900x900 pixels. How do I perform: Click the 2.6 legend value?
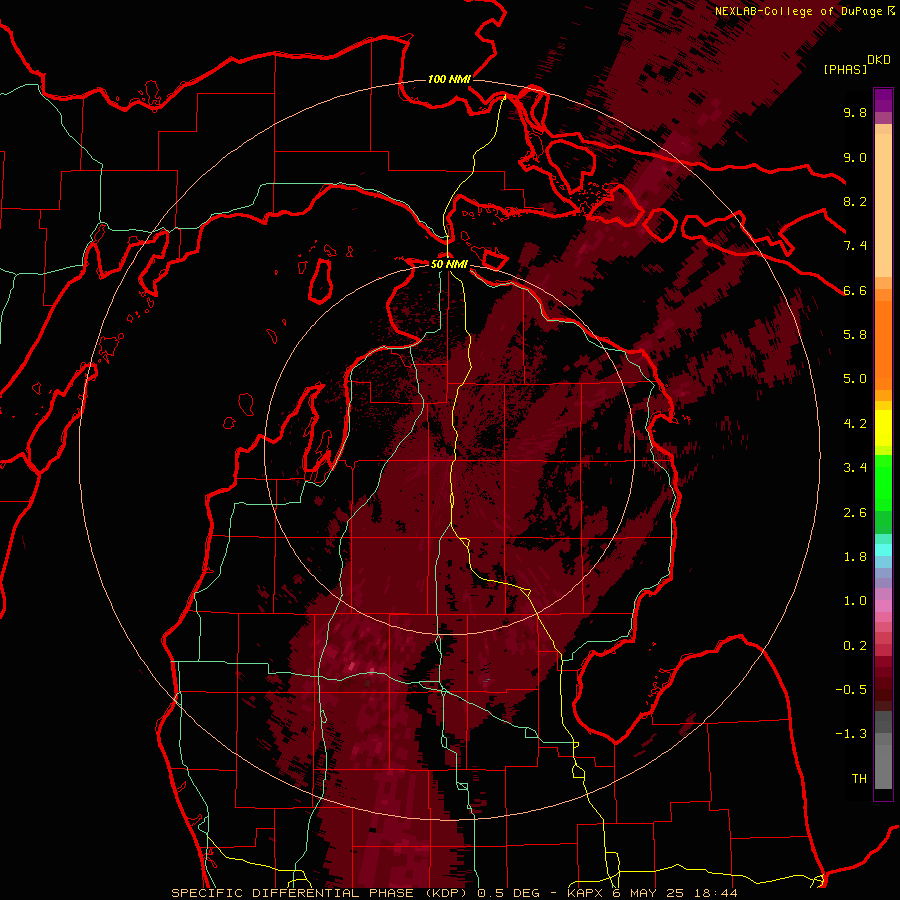[855, 513]
